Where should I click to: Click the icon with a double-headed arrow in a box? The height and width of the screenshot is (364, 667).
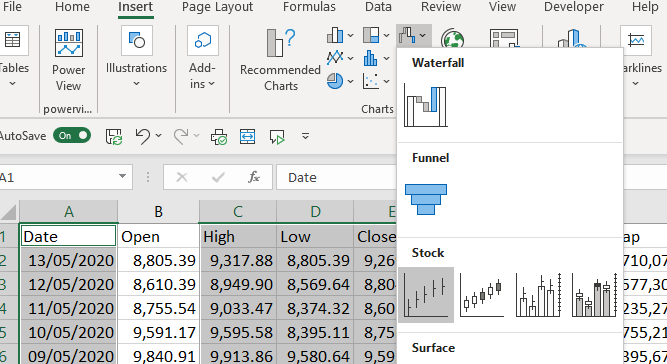coord(248,136)
